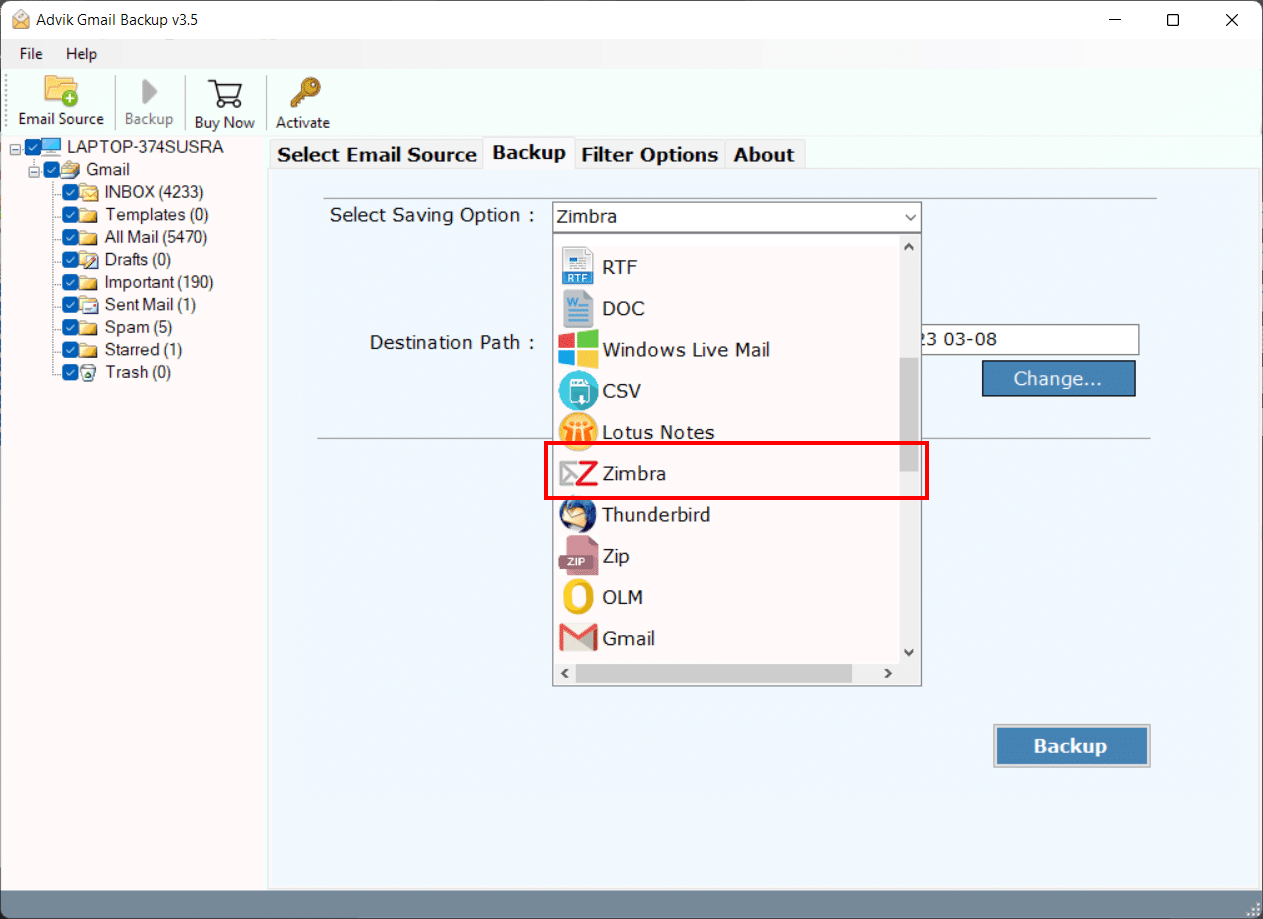This screenshot has width=1263, height=919.
Task: Select the Zip archive icon
Action: (578, 556)
